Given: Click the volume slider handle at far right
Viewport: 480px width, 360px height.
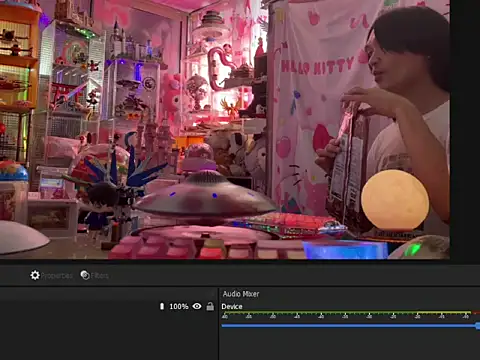Looking at the screenshot, I should [x=478, y=326].
